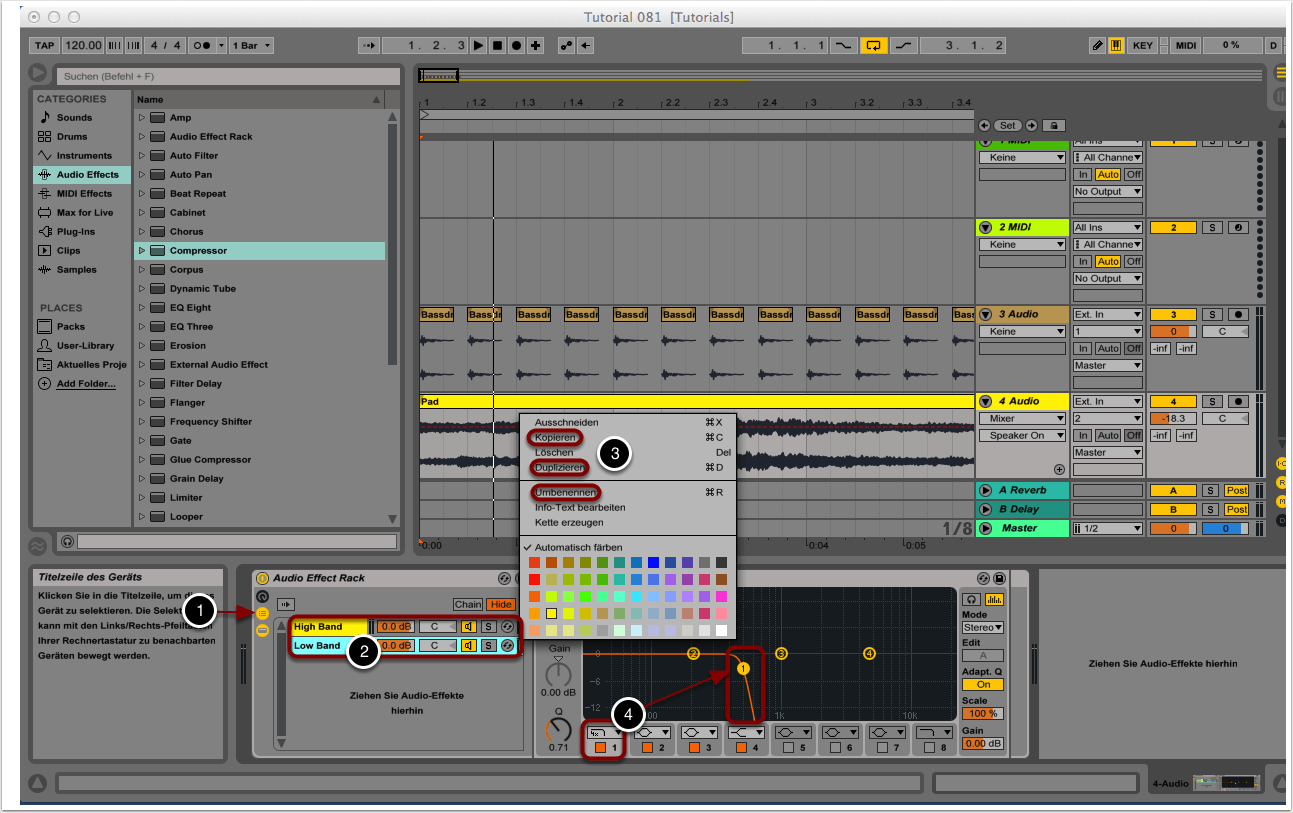
Task: Toggle the EQ filter 1 activator box
Action: point(600,747)
